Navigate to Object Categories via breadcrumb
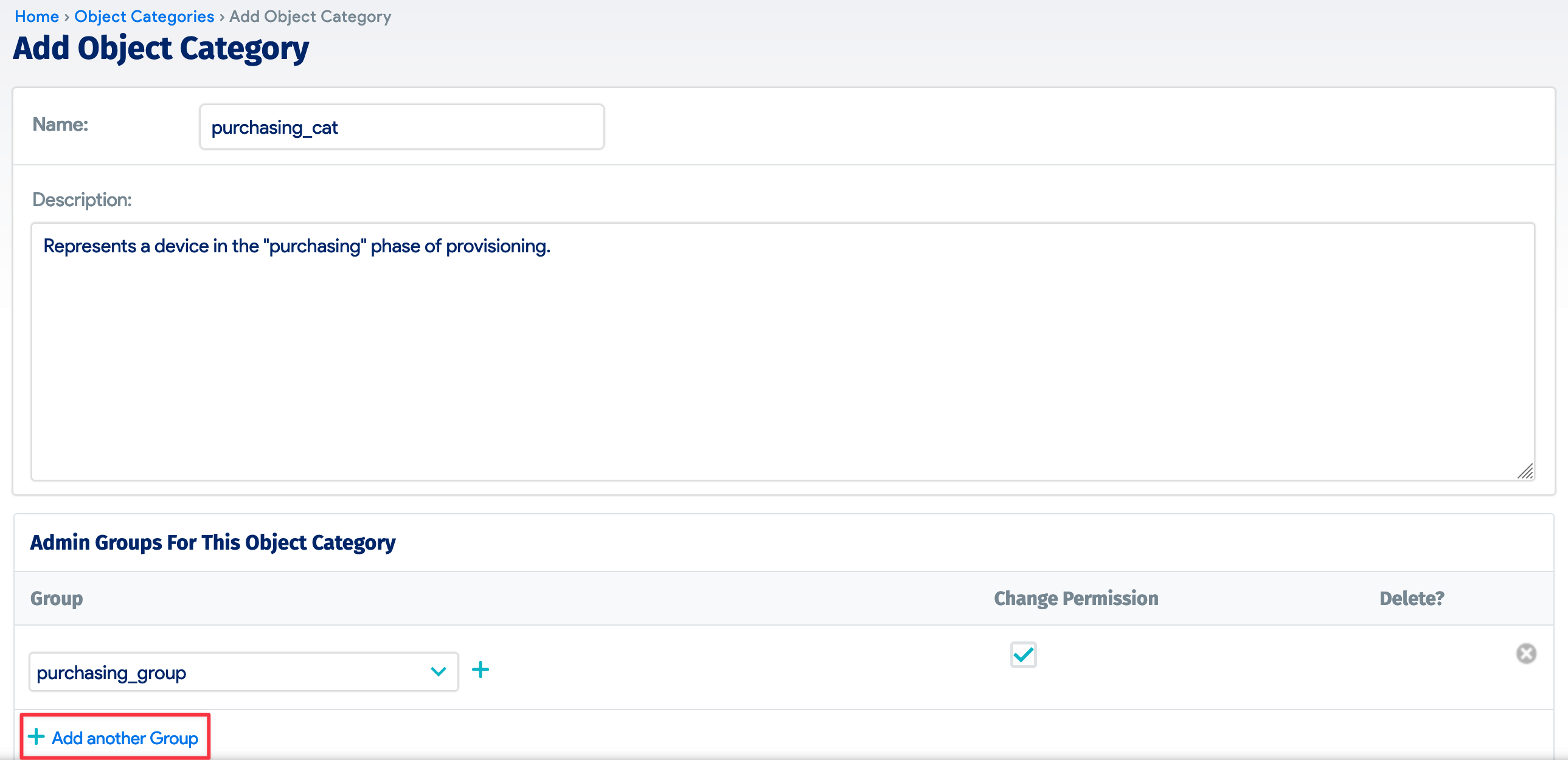Image resolution: width=1568 pixels, height=760 pixels. tap(144, 16)
